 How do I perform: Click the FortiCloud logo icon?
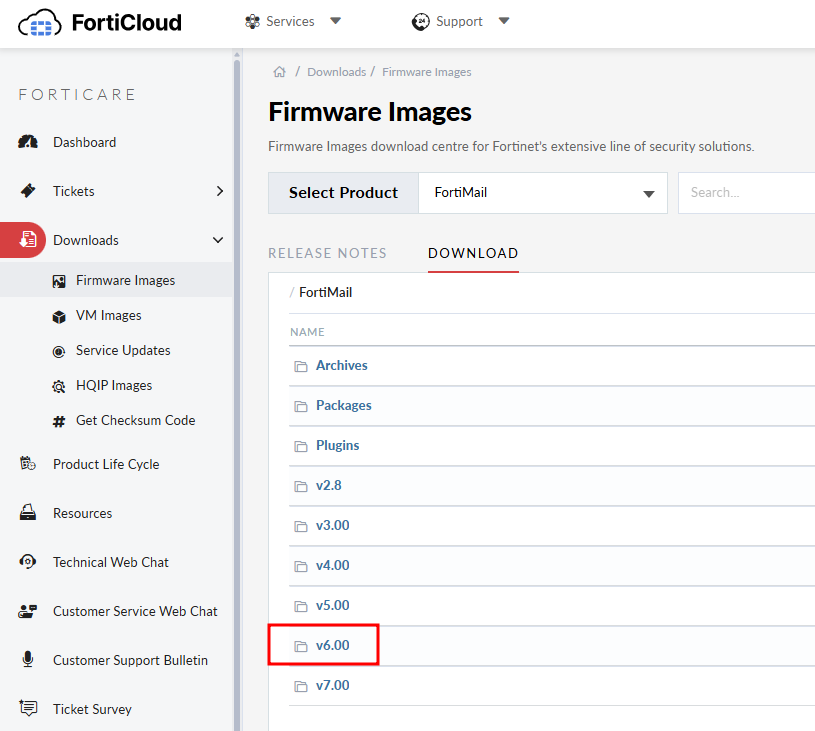(40, 22)
